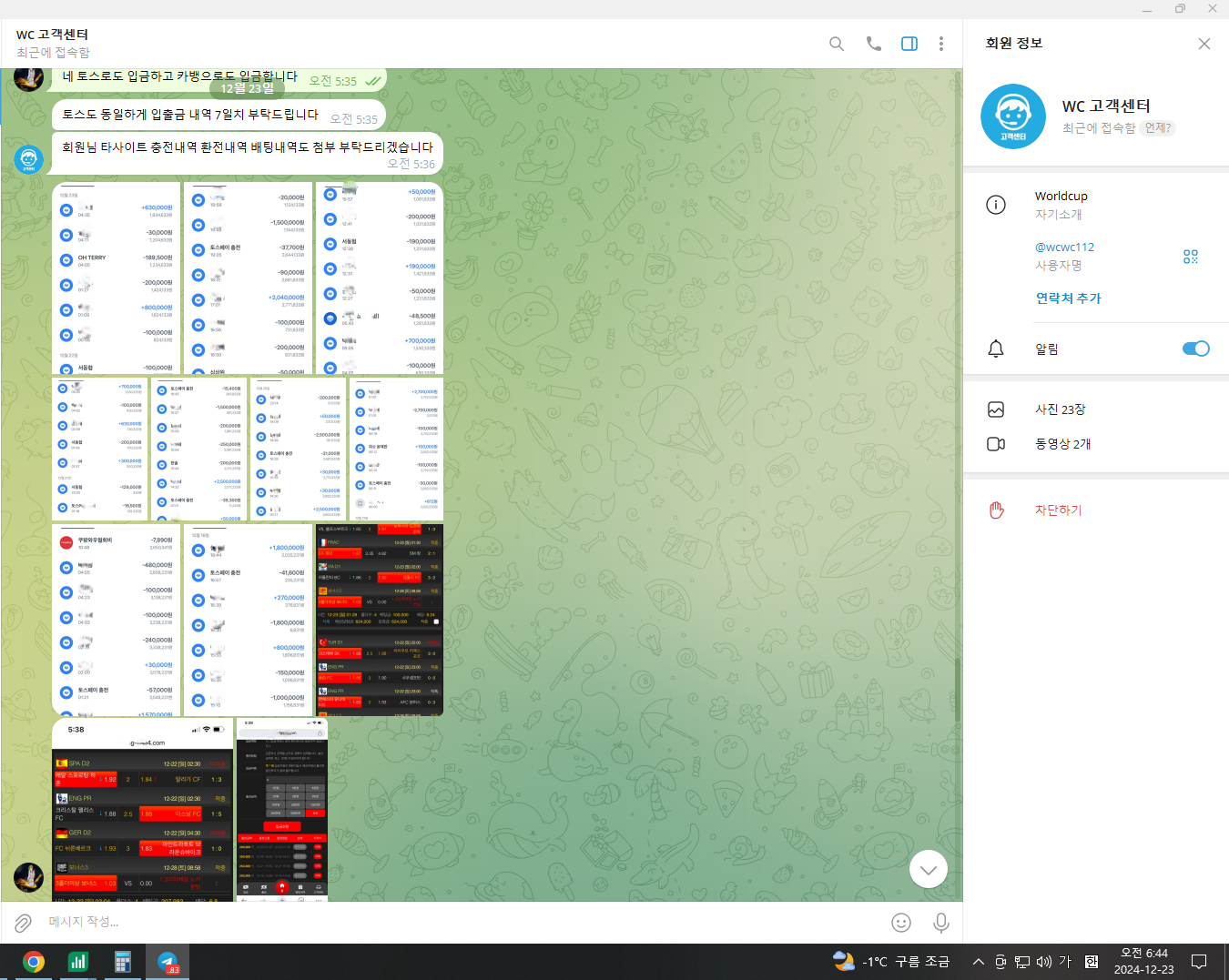Search messages with the magnifier icon
This screenshot has height=980, width=1229.
[x=836, y=44]
